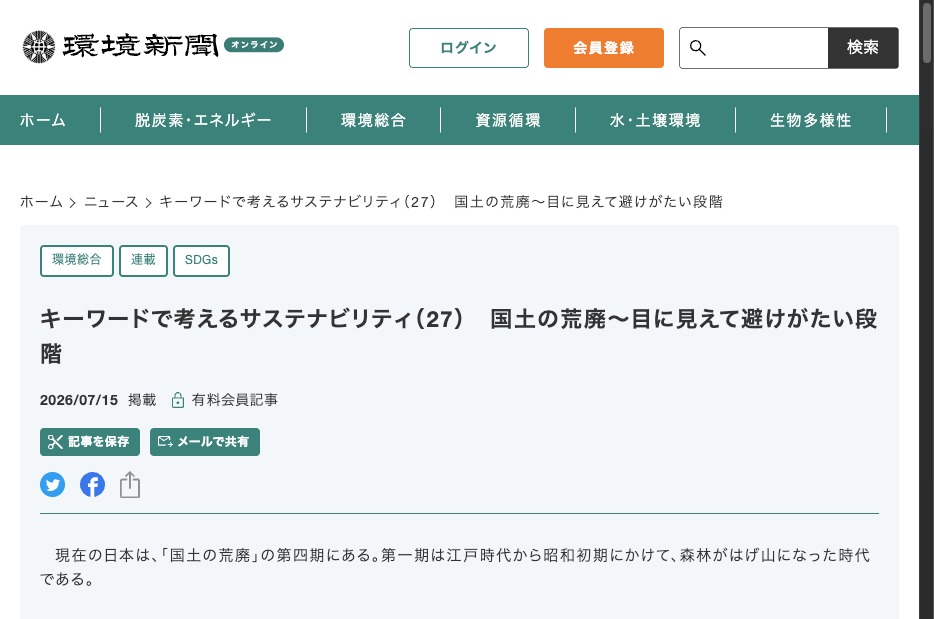
Task: Click the Facebook share icon
Action: coord(92,484)
